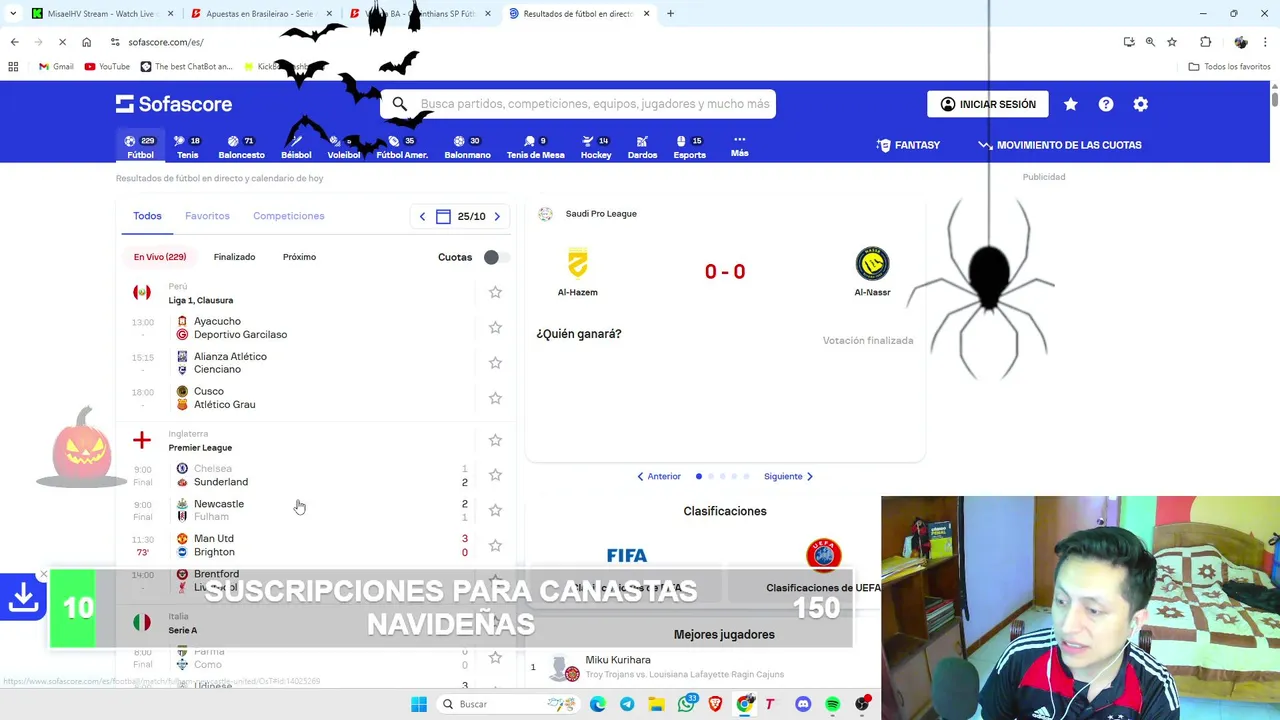Image resolution: width=1280 pixels, height=720 pixels.
Task: Select the Baloncesto sport icon
Action: [x=241, y=147]
